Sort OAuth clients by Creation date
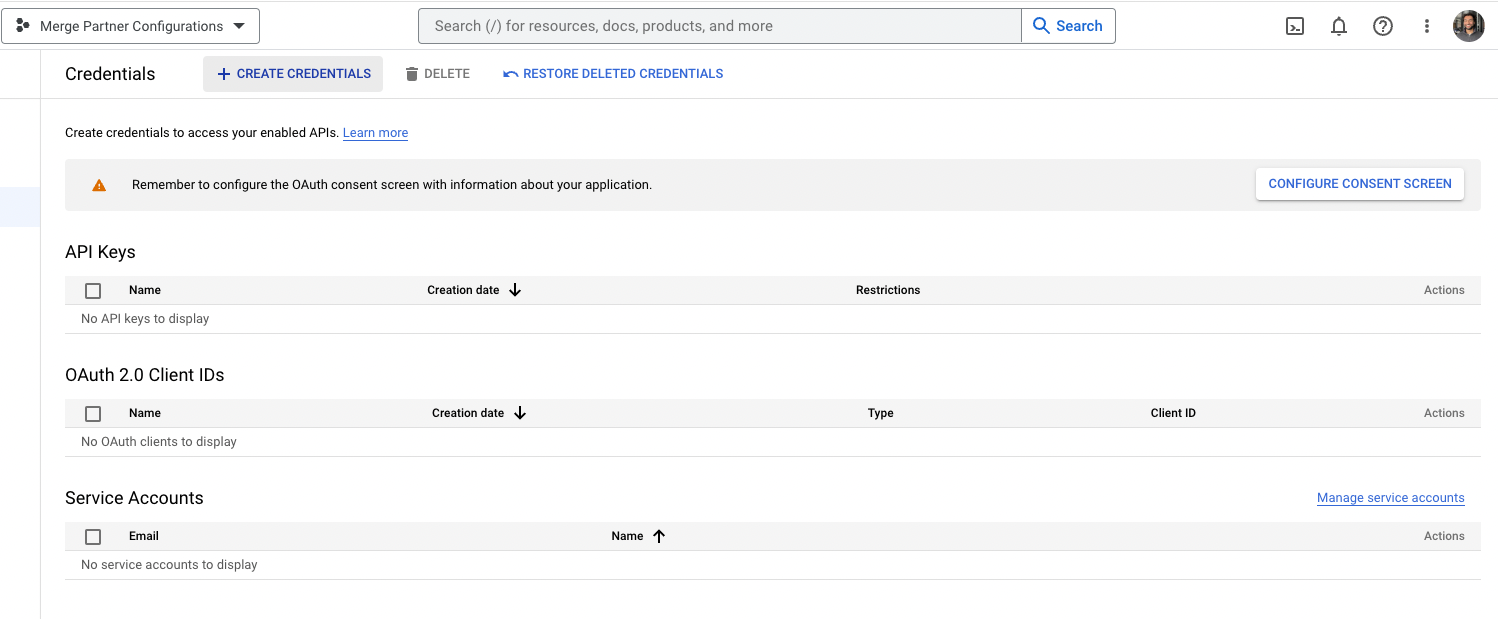 coord(519,413)
